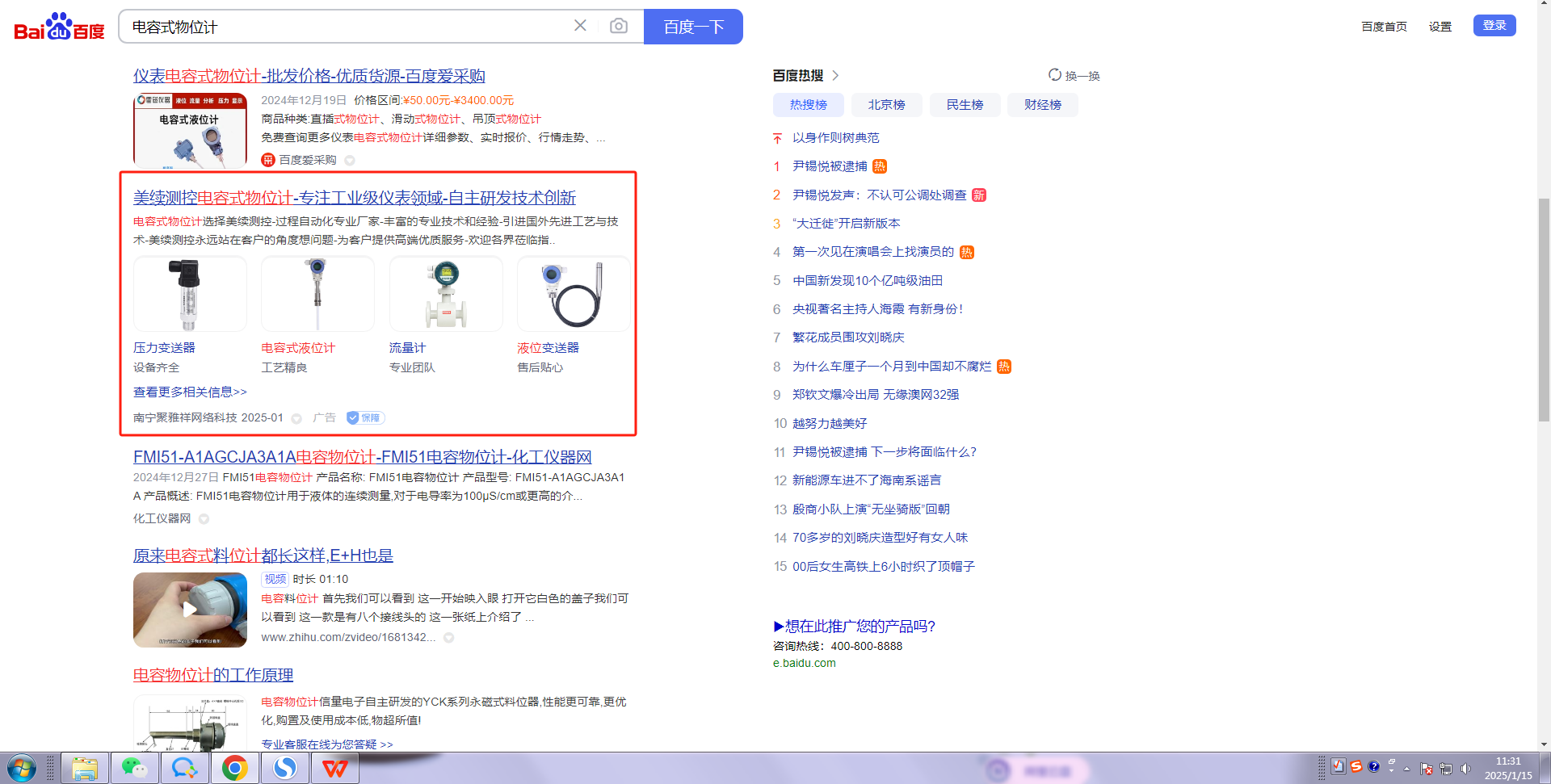Click the 换一换 text link
Viewport: 1551px width, 784px height.
tap(1082, 76)
